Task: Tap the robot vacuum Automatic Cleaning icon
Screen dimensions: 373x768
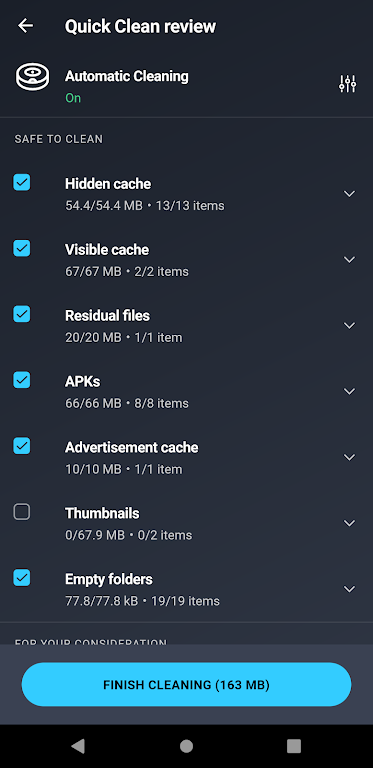Action: 32,77
